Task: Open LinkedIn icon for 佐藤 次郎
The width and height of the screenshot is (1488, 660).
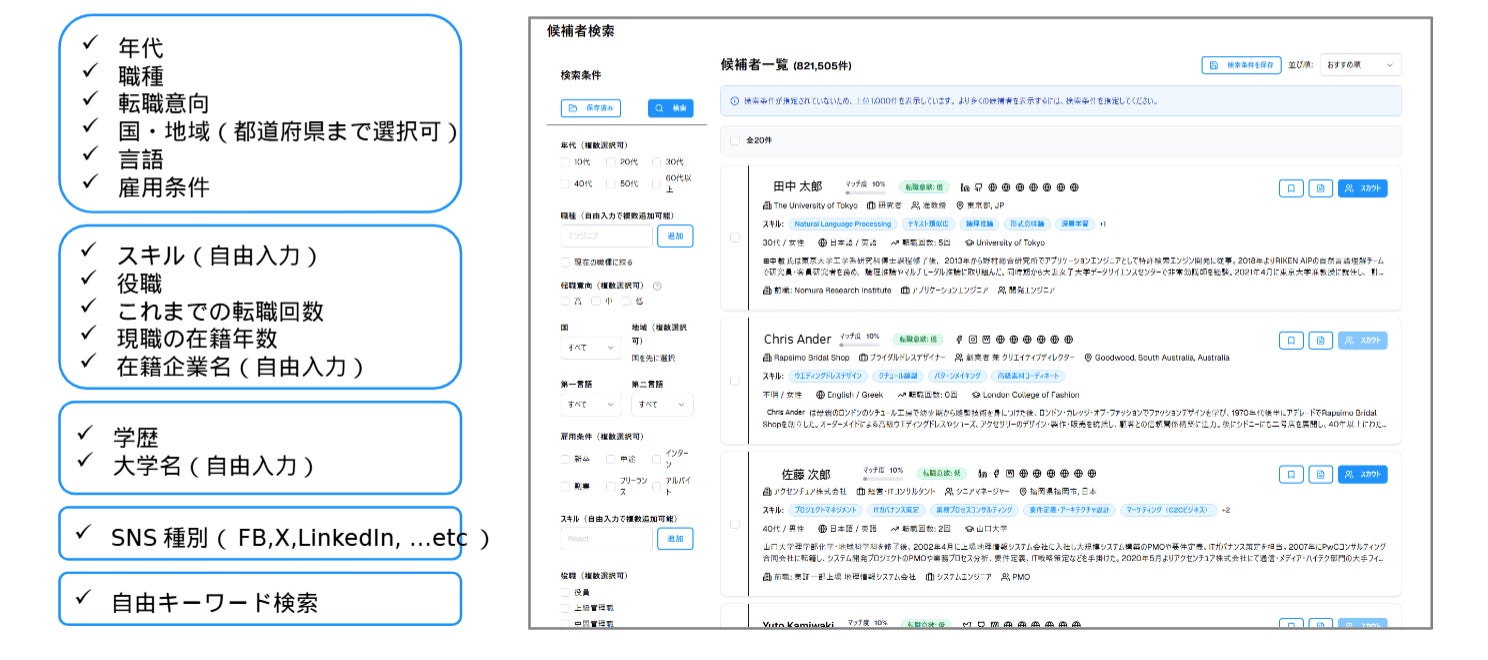Action: point(984,473)
